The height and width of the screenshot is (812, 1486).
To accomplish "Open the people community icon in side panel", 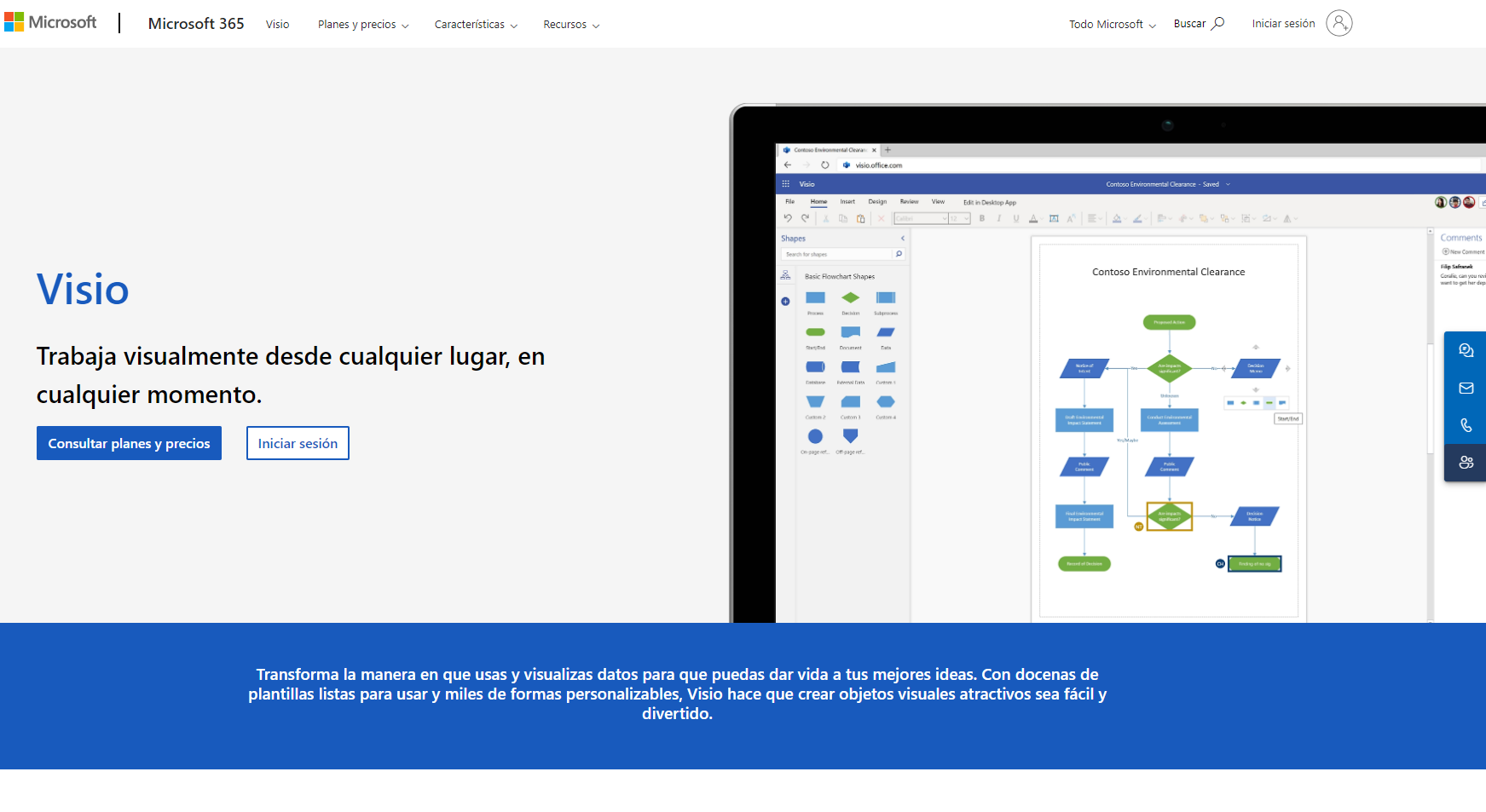I will [x=1466, y=463].
